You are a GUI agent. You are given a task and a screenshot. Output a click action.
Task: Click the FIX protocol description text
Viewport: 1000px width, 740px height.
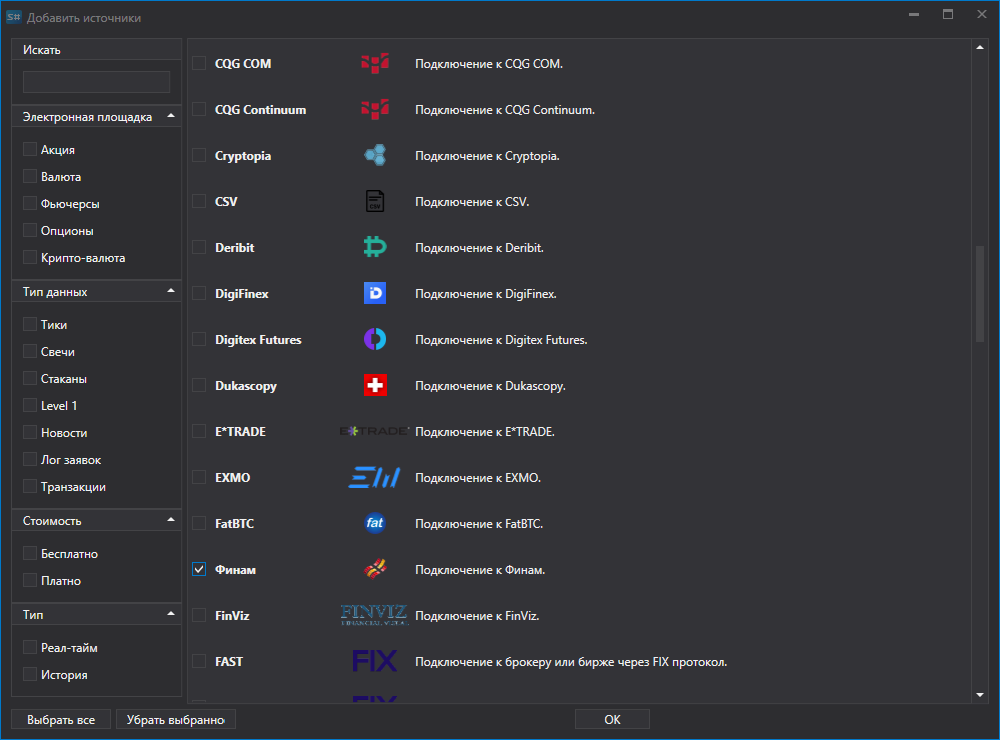(x=571, y=662)
